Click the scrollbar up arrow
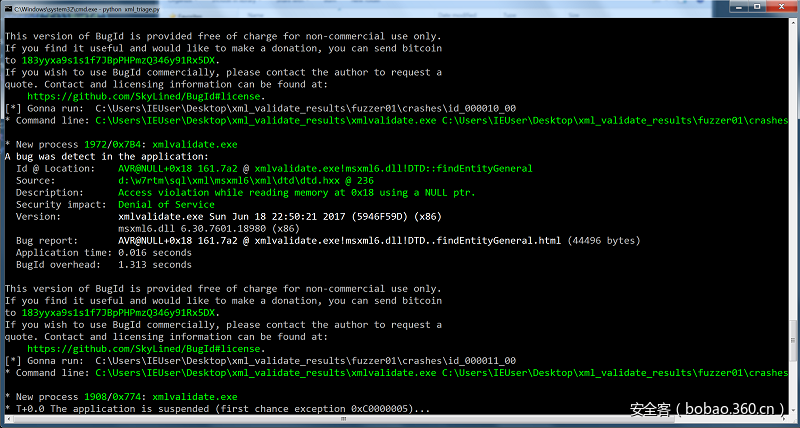 (792, 22)
